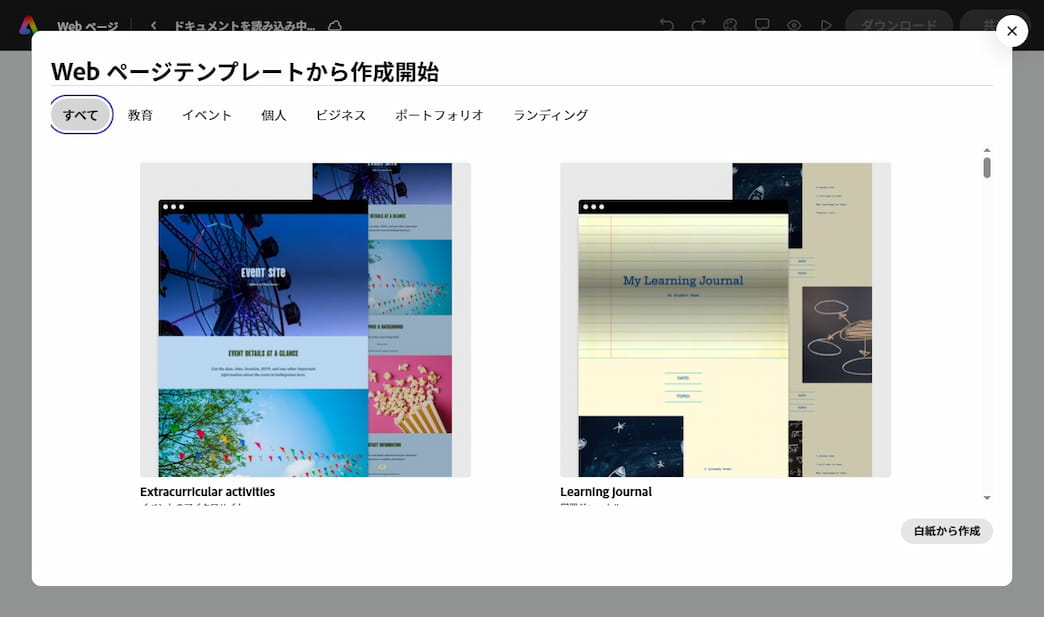Switch to the すべて tab
1044x617 pixels.
80,114
